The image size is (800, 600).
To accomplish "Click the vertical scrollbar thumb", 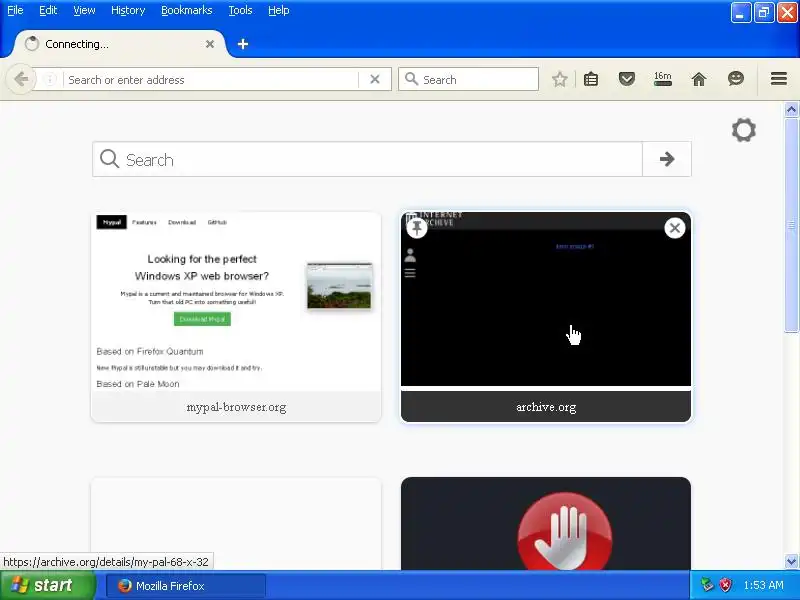I will [x=791, y=225].
